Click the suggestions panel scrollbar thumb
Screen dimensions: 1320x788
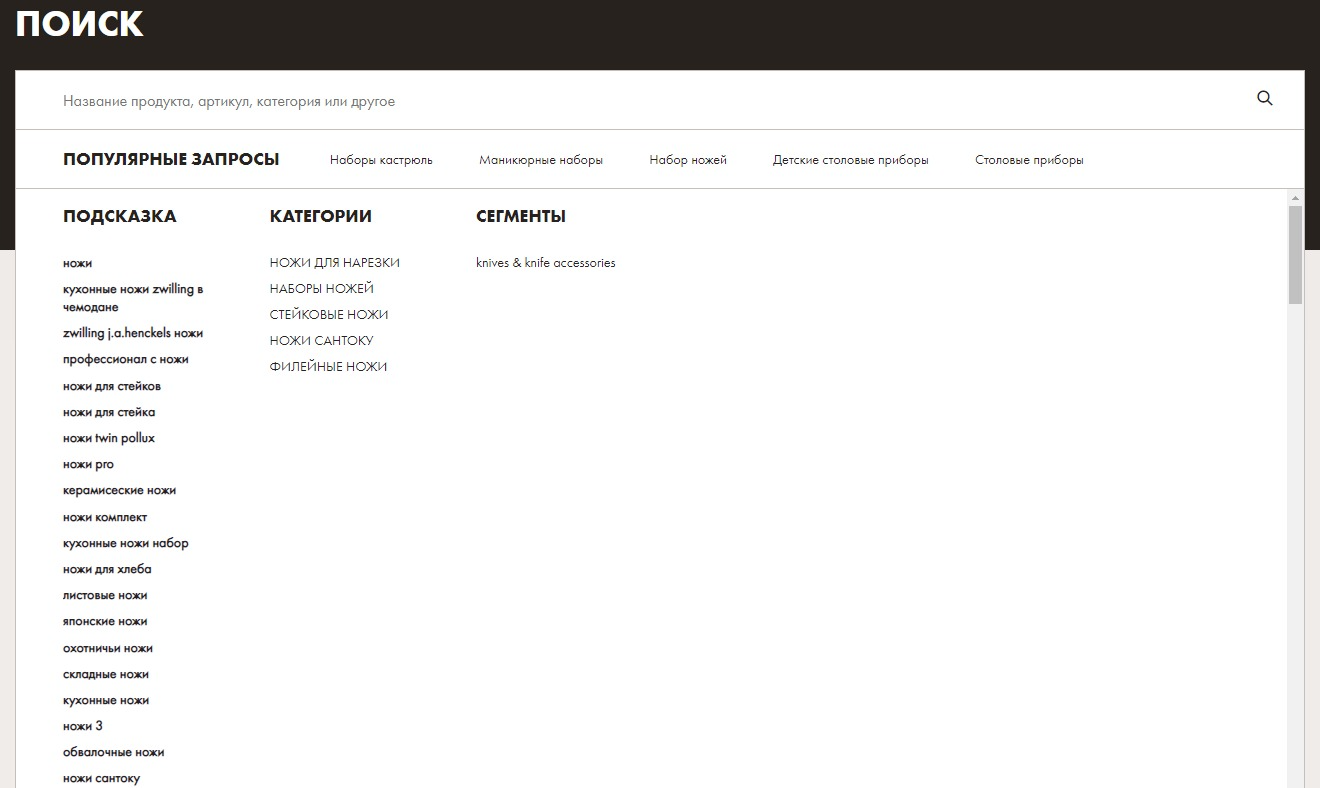coord(1295,255)
